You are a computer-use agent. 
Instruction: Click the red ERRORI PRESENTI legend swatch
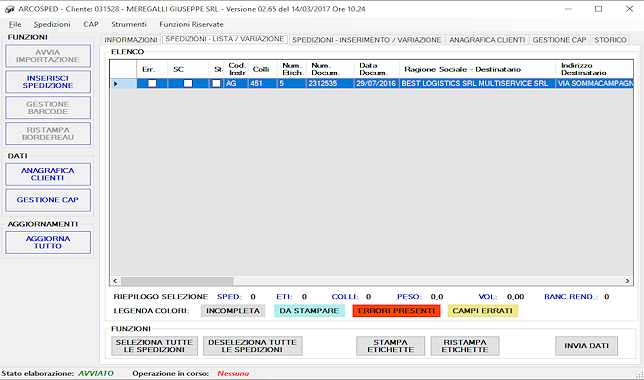tap(396, 311)
